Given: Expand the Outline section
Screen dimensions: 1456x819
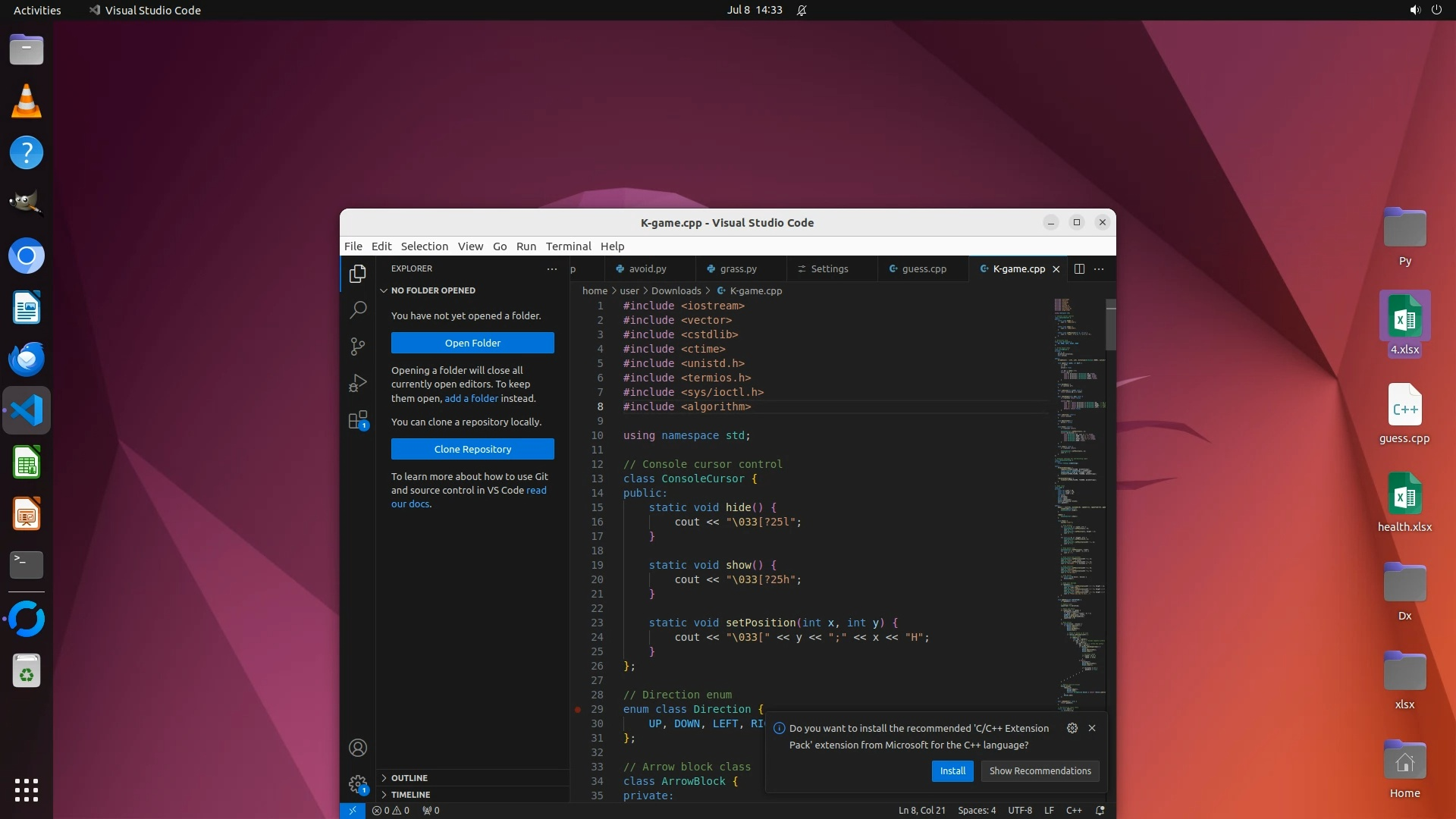Looking at the screenshot, I should pyautogui.click(x=409, y=778).
